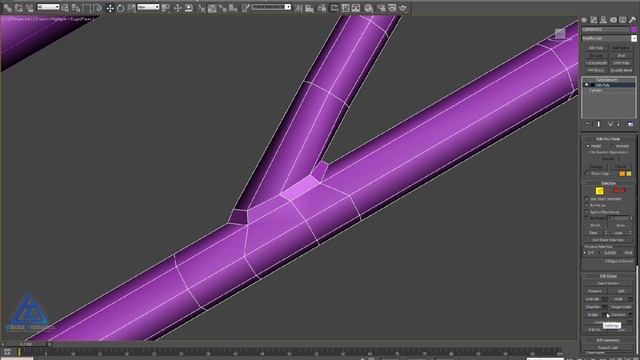640x360 pixels.
Task: Click the Connect edges button
Action: coord(618,315)
